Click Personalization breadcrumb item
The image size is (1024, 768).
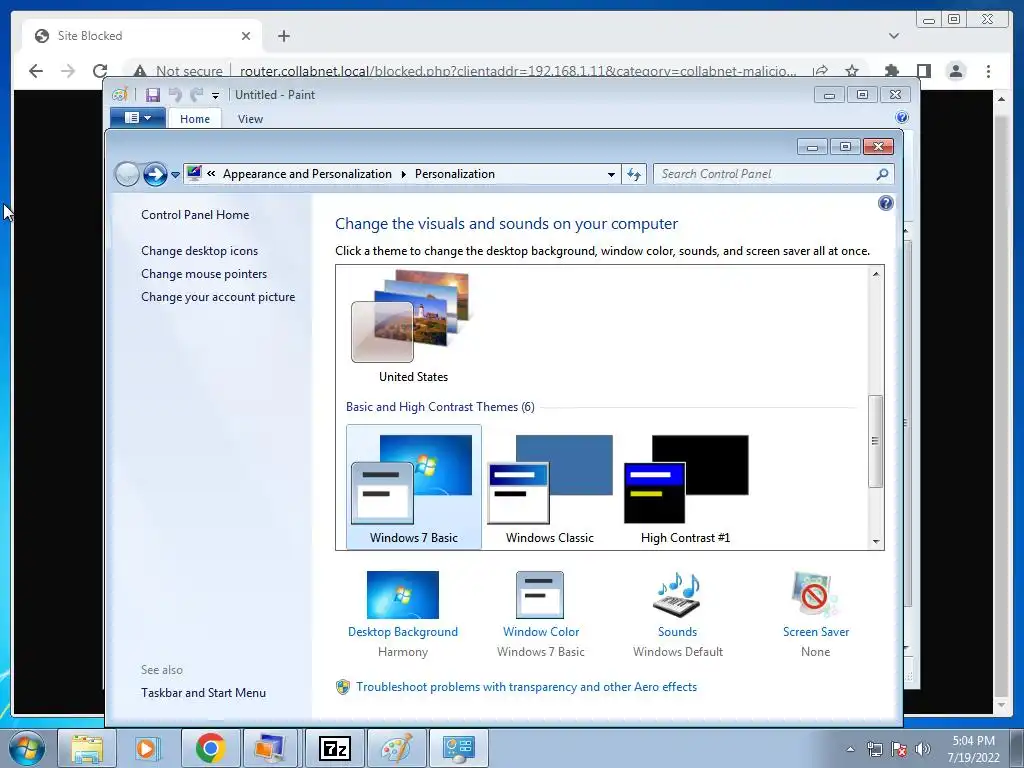455,174
